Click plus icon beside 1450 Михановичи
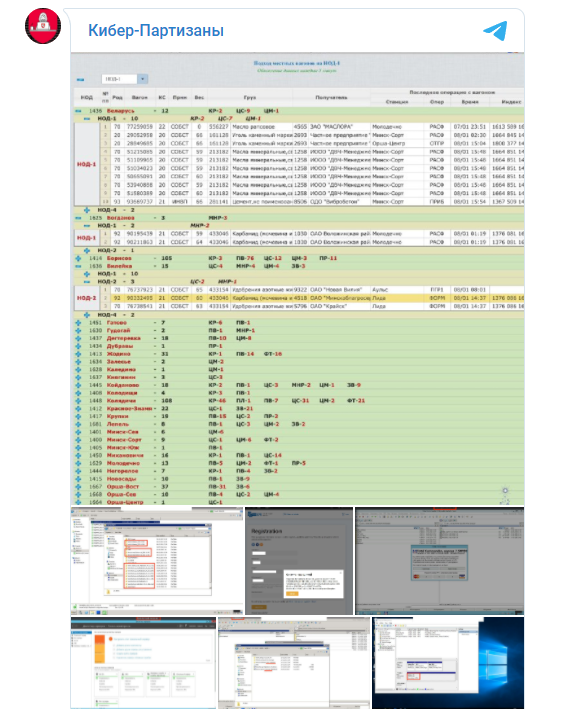This screenshot has height=709, width=583. coord(78,455)
